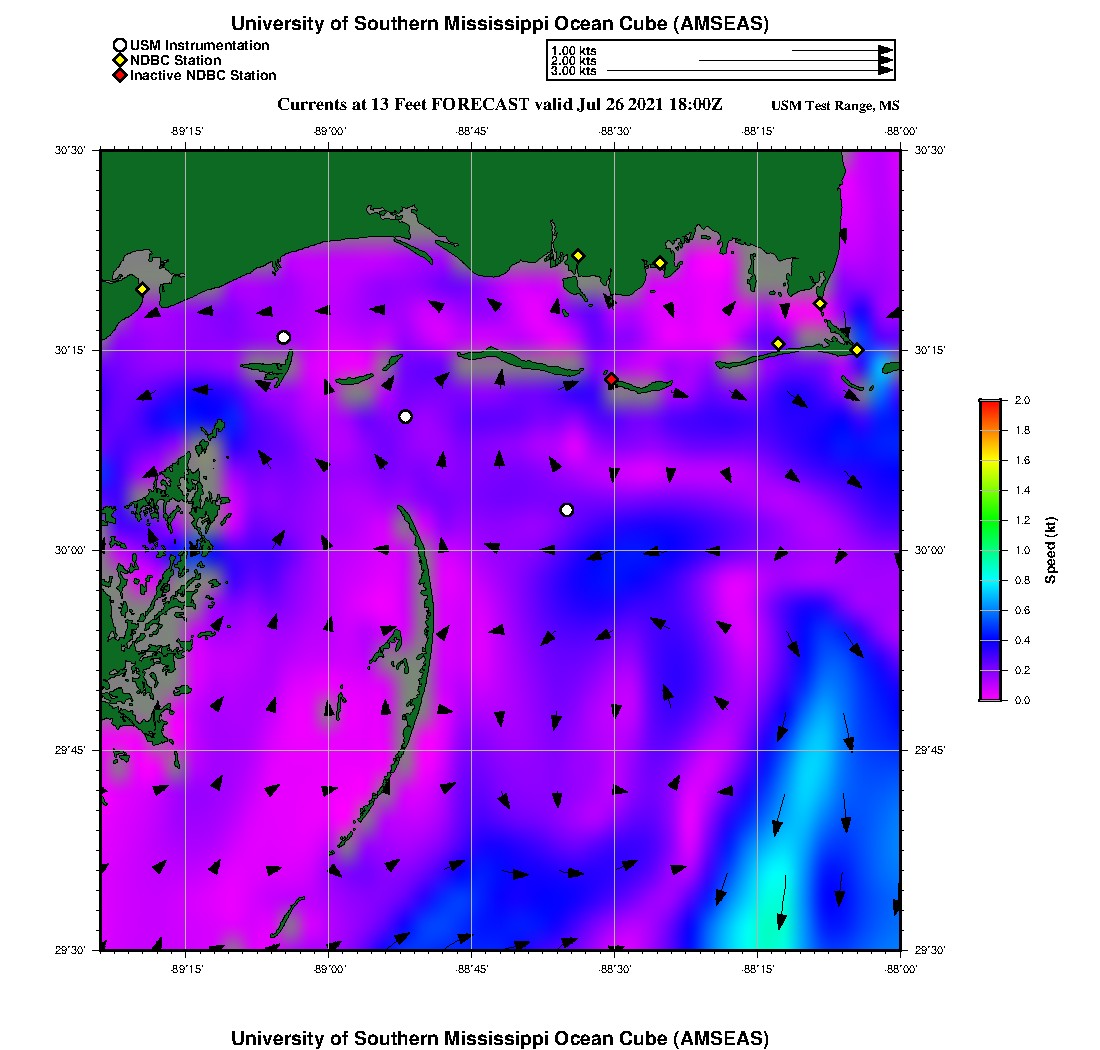Image resolution: width=1100 pixels, height=1050 pixels.
Task: Click the bottom AMSEAS Ocean Cube title
Action: coord(500,1037)
